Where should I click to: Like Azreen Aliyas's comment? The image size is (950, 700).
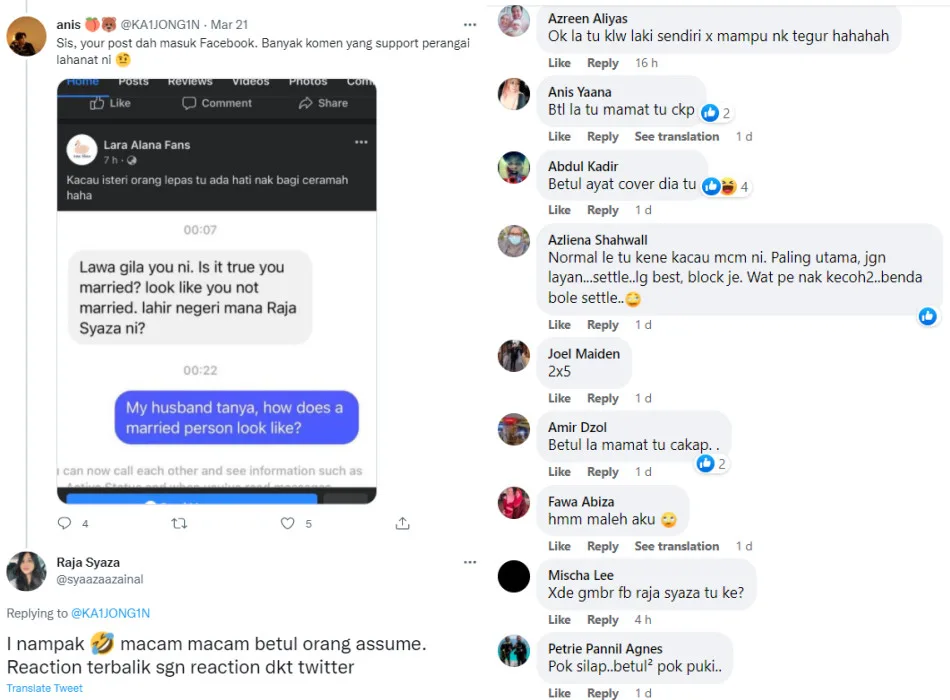click(559, 63)
